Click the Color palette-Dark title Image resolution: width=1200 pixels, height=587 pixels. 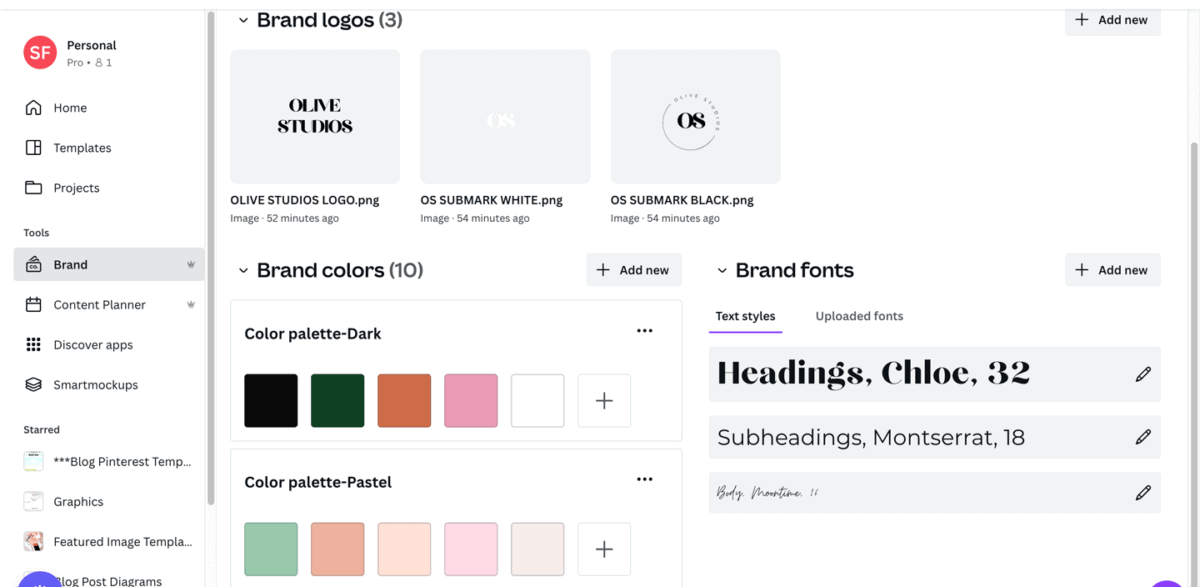pyautogui.click(x=313, y=334)
